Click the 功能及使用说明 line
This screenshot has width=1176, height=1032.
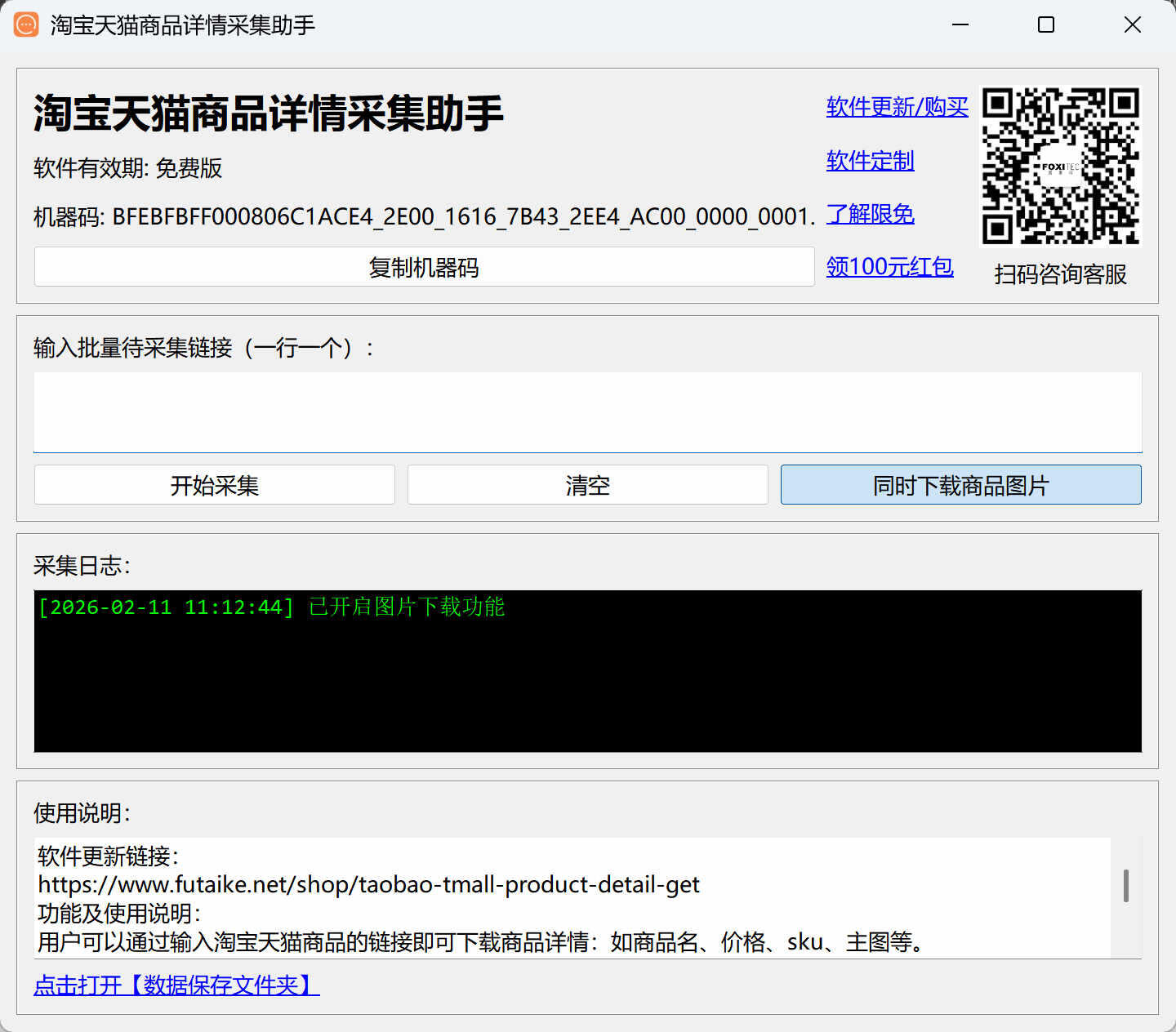119,914
